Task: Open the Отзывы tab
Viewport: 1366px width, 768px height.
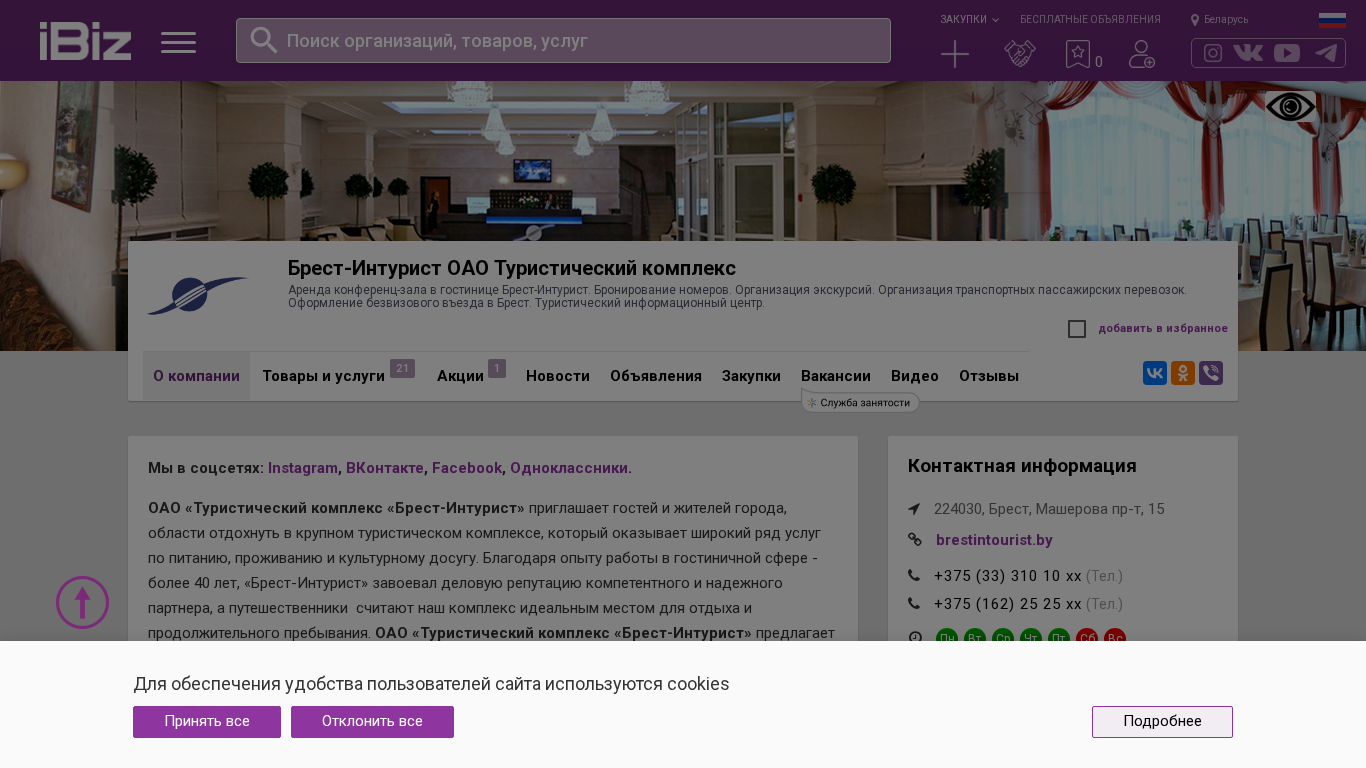Action: 989,376
